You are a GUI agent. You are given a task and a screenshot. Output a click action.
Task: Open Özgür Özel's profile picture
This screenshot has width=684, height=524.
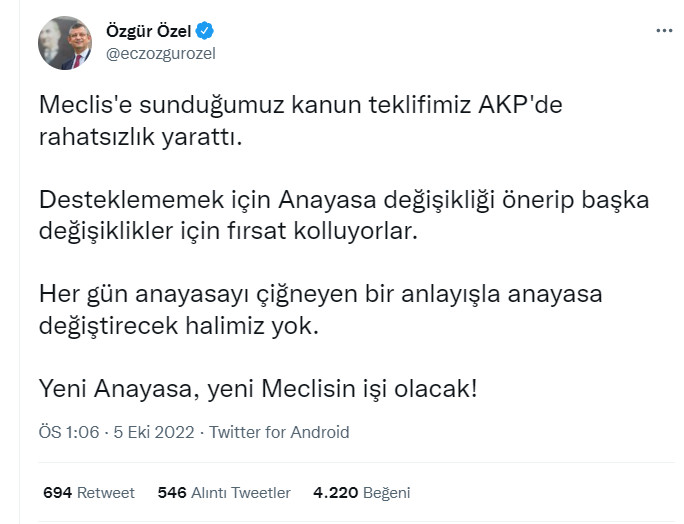click(x=65, y=42)
